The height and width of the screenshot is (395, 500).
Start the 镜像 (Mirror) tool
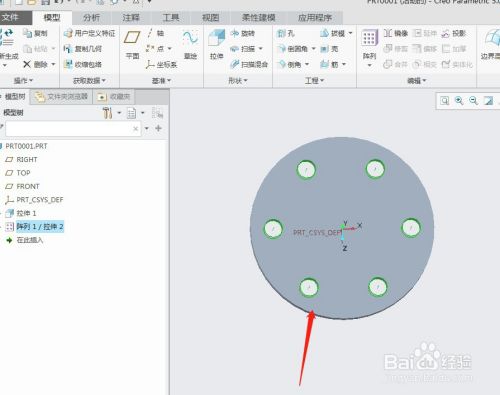[x=396, y=33]
